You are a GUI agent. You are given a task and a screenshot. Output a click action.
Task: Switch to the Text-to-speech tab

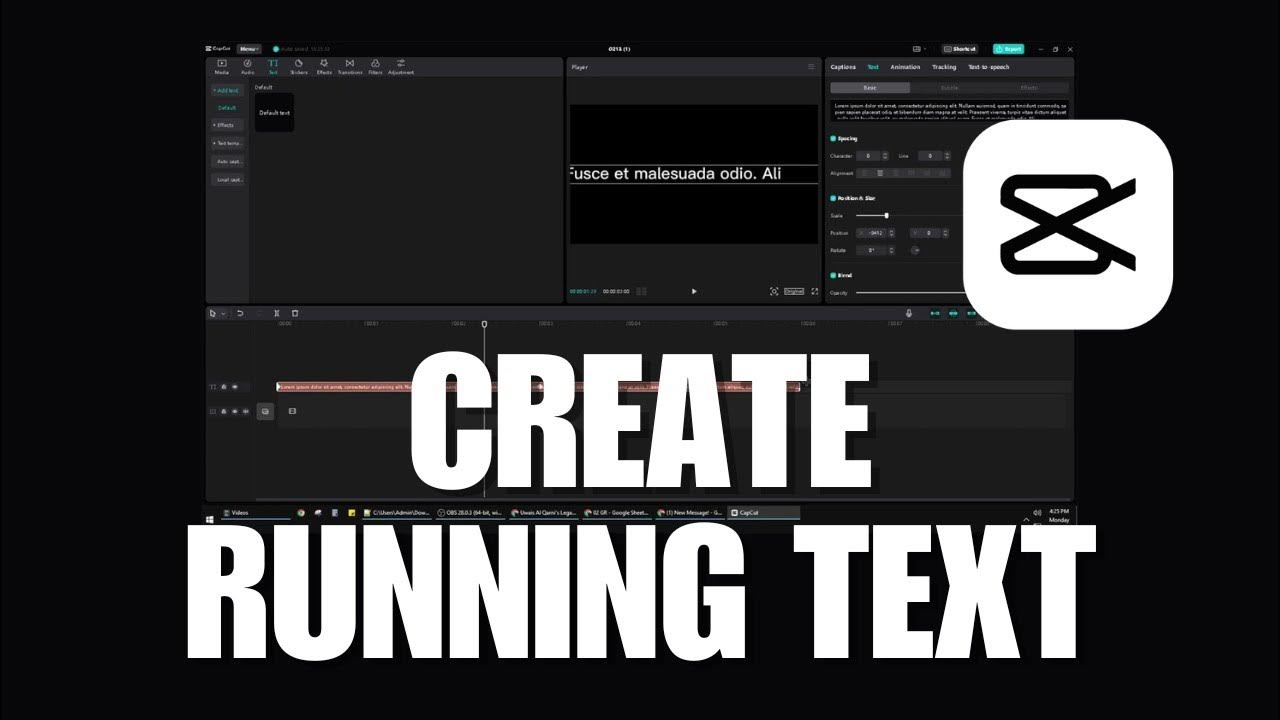click(989, 67)
